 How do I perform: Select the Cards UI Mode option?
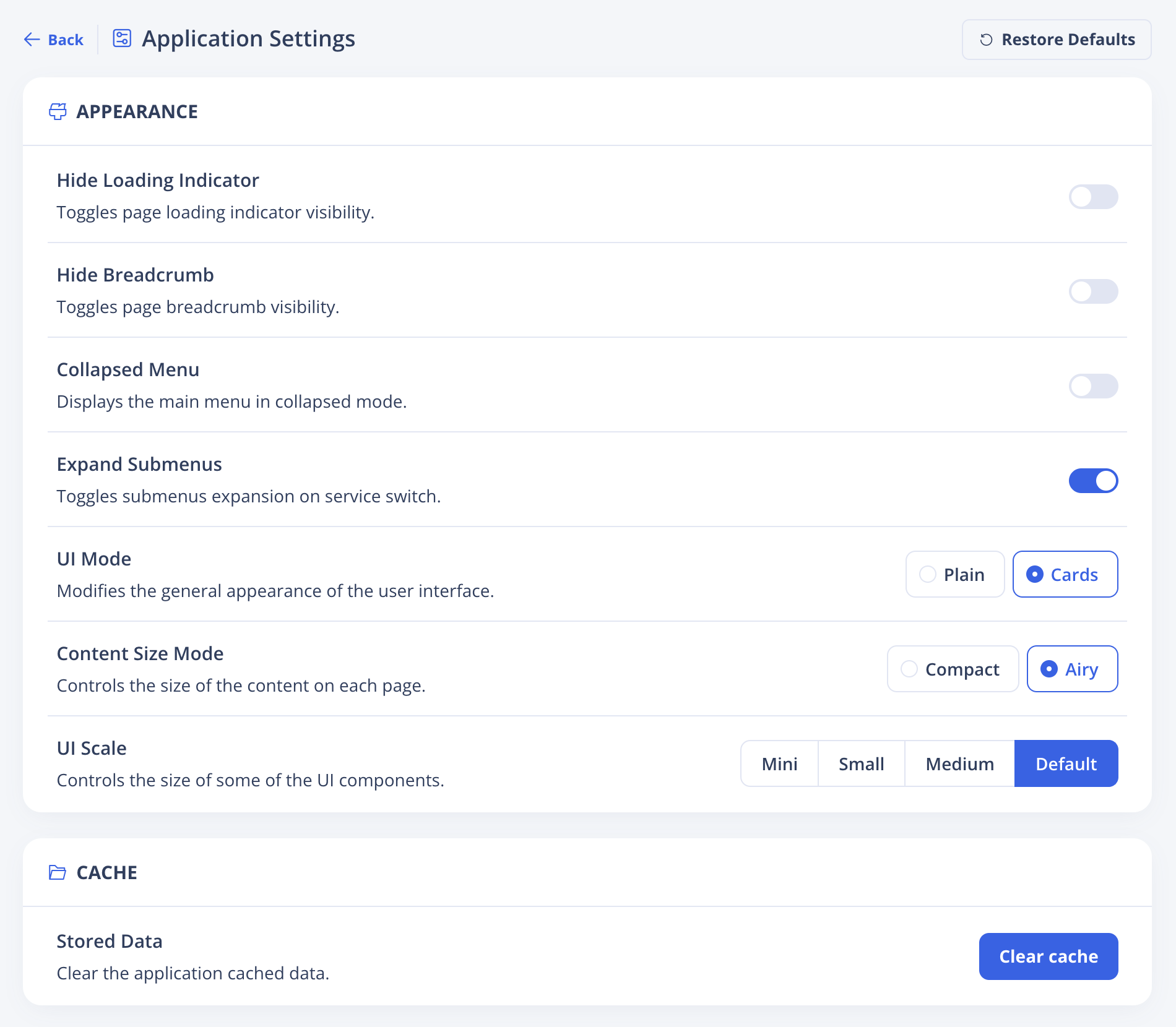tap(1065, 574)
